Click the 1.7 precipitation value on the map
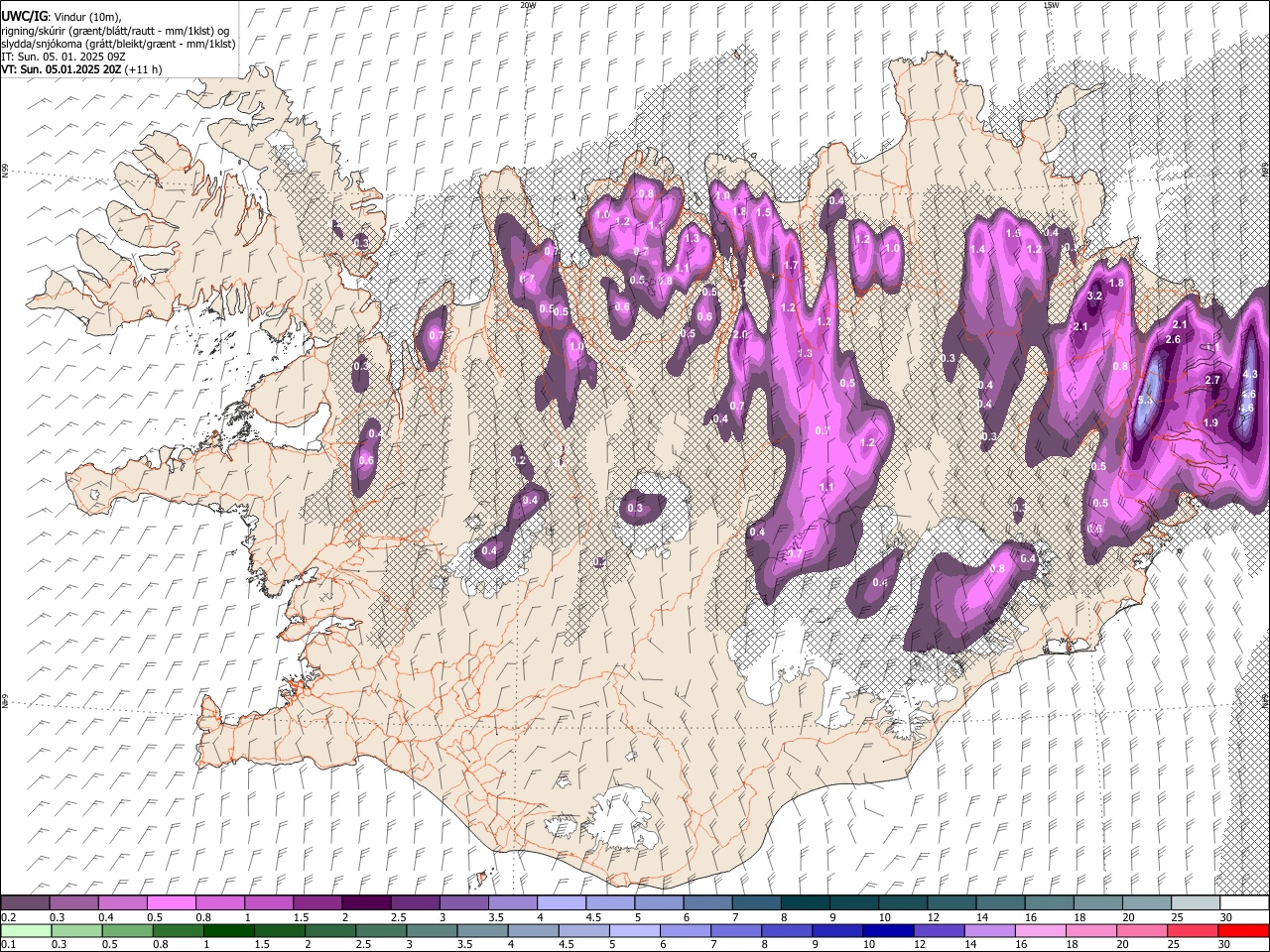Image resolution: width=1270 pixels, height=952 pixels. (x=791, y=265)
